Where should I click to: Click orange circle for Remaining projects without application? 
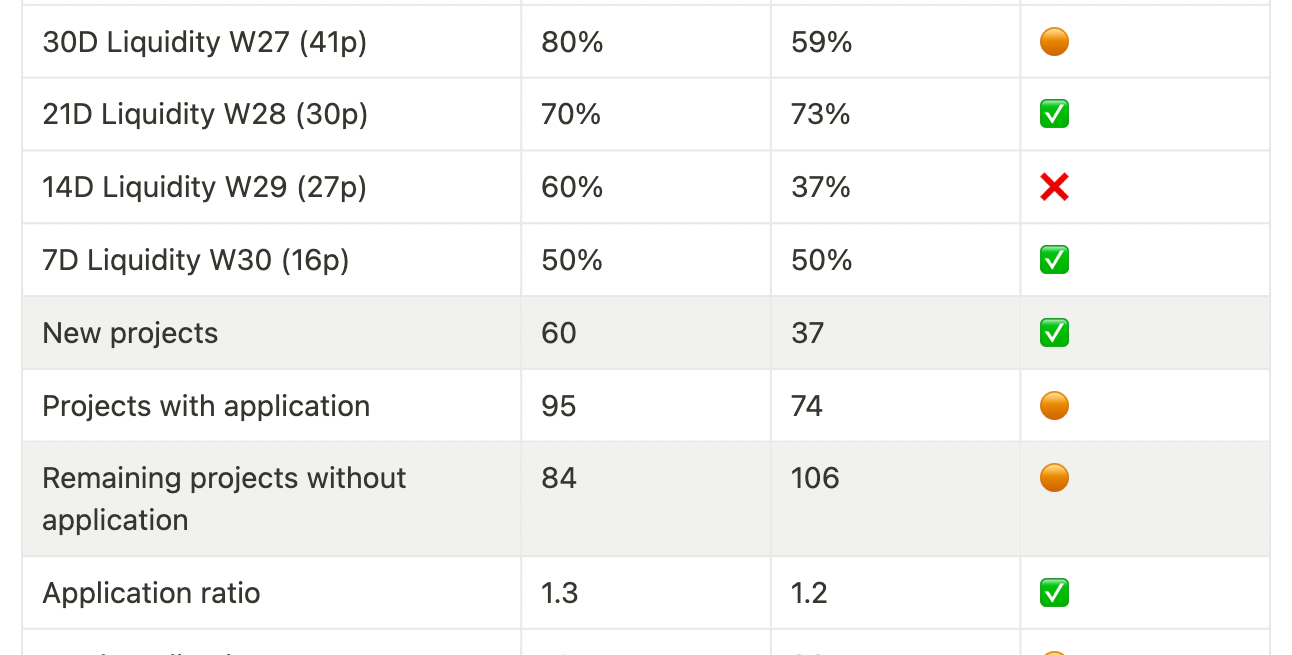tap(1054, 478)
